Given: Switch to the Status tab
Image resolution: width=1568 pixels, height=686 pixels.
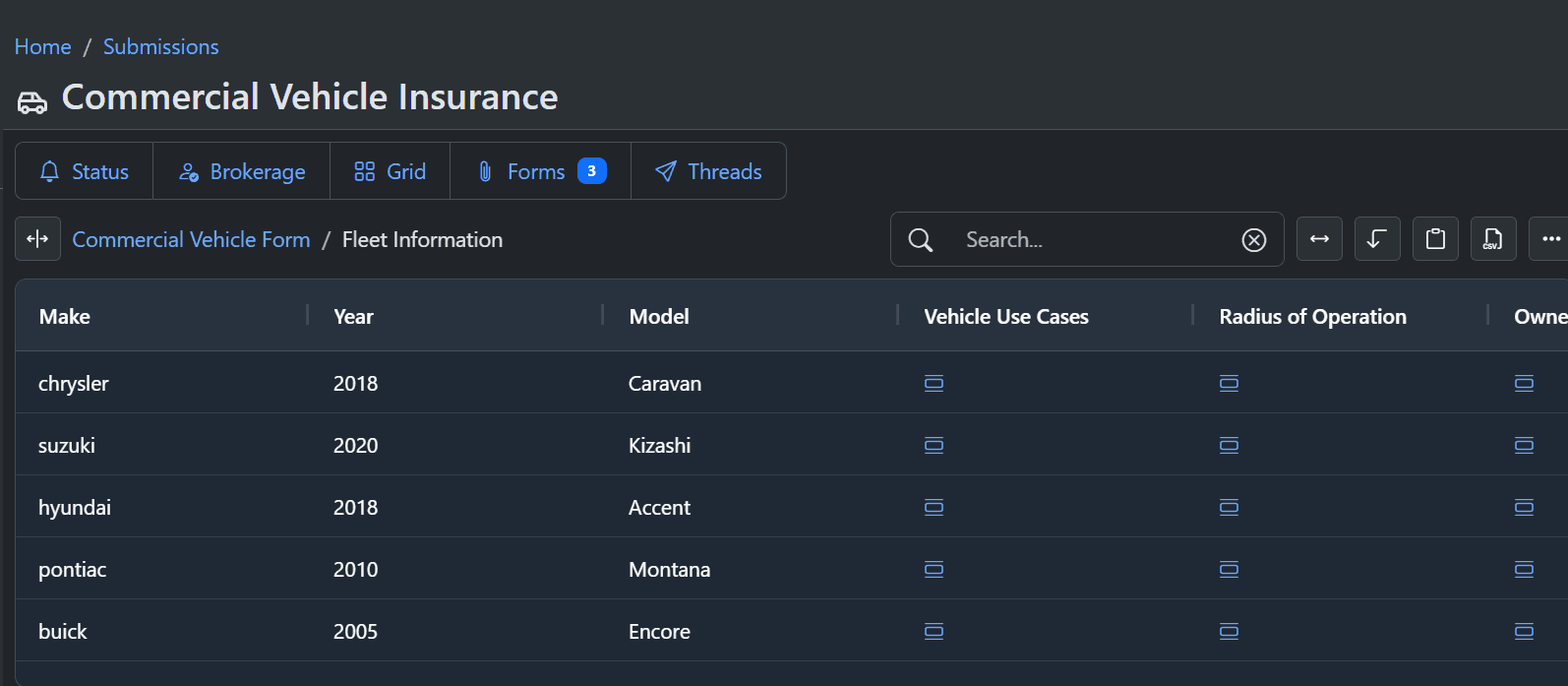Looking at the screenshot, I should 85,171.
